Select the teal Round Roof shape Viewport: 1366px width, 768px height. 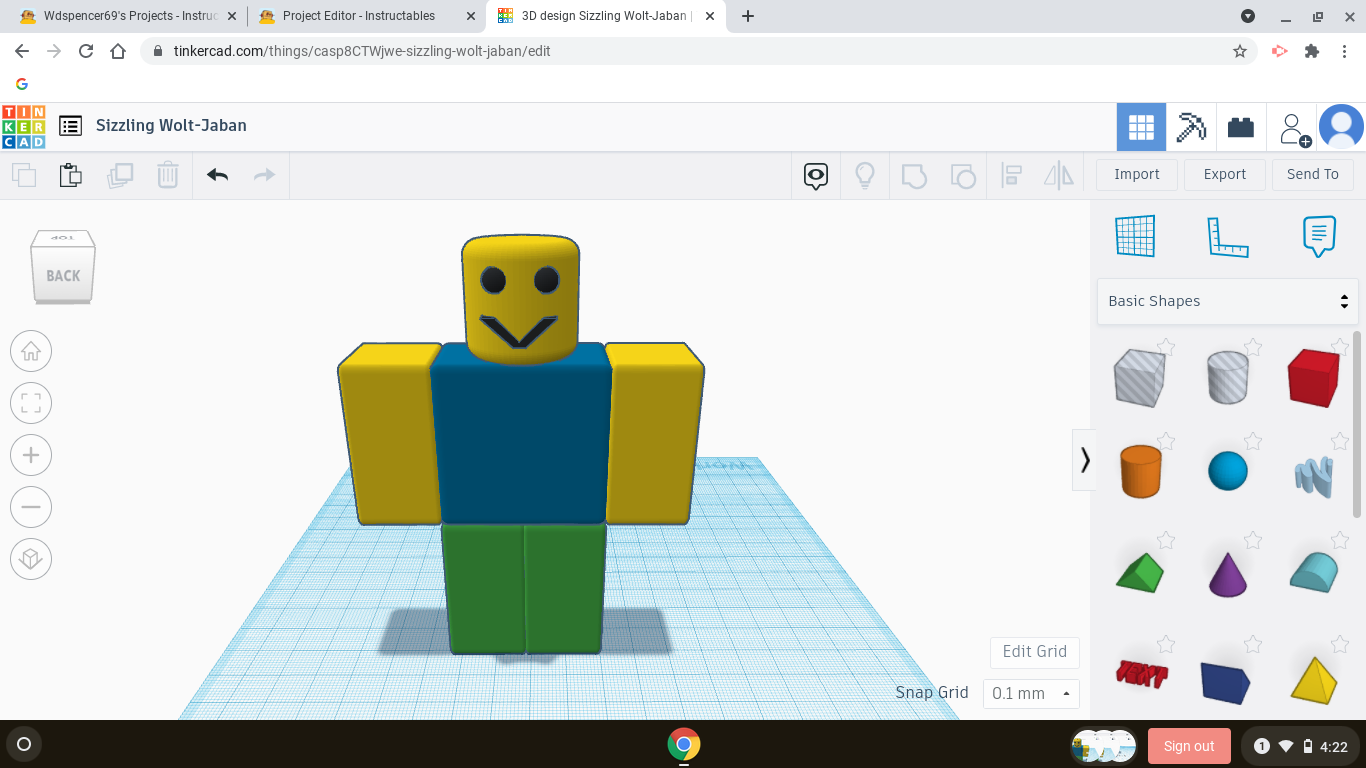[1314, 572]
